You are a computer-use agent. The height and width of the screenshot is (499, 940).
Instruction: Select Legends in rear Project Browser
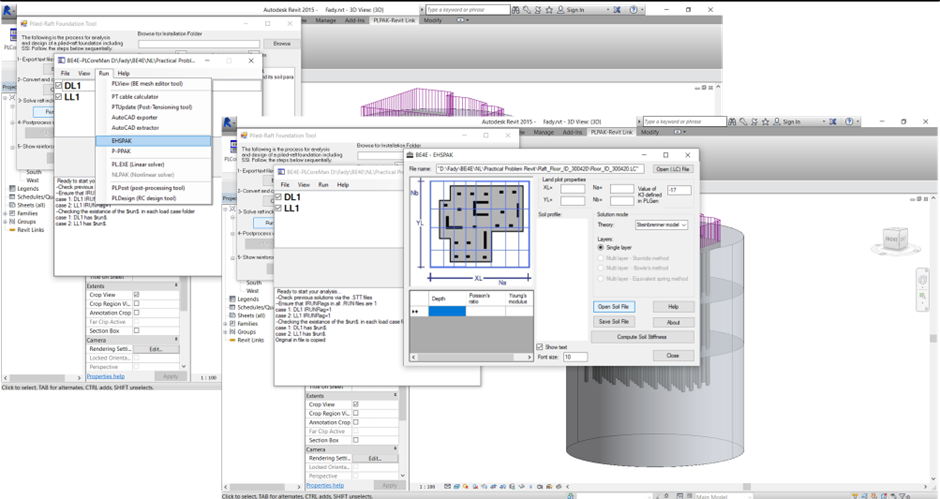click(28, 188)
